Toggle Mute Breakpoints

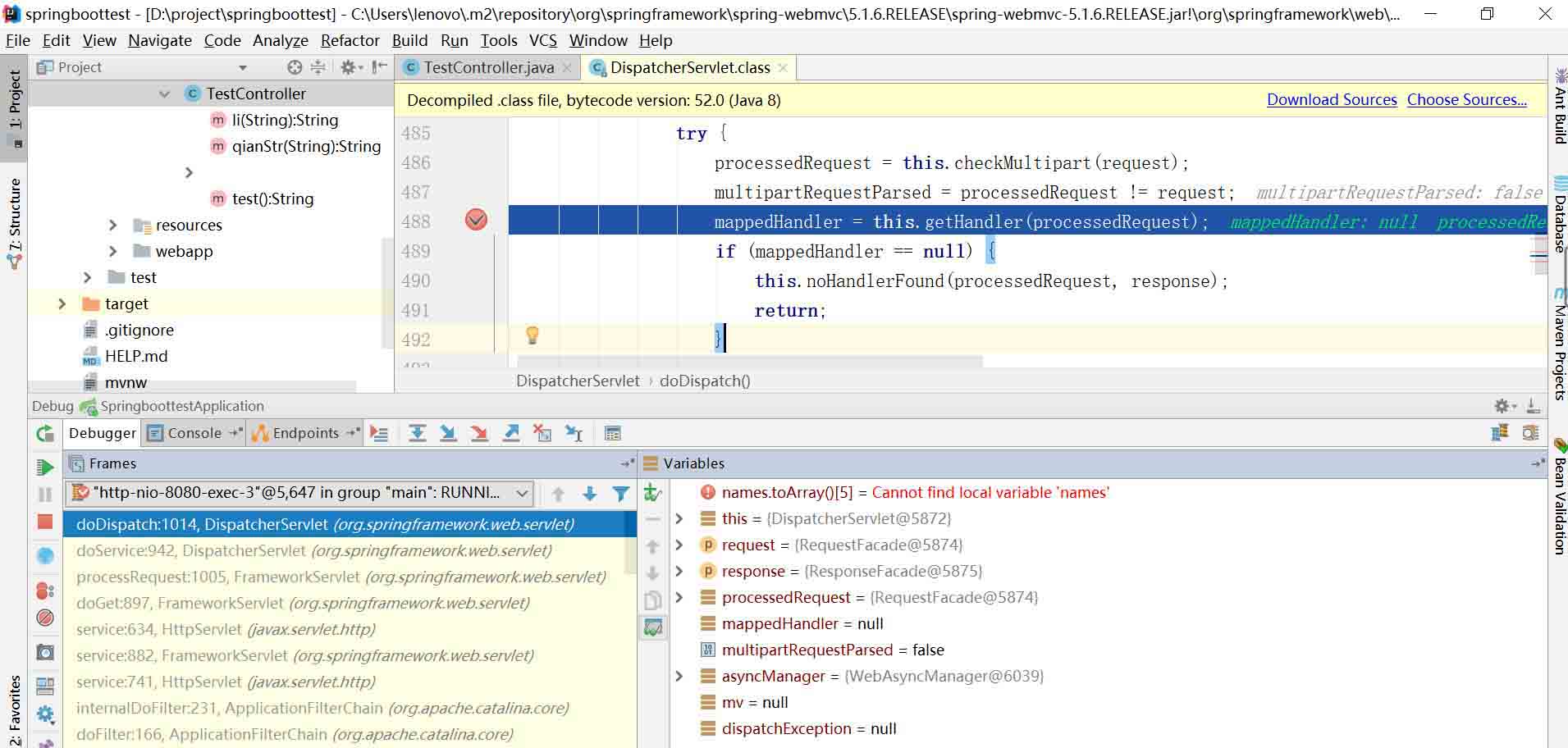click(45, 618)
